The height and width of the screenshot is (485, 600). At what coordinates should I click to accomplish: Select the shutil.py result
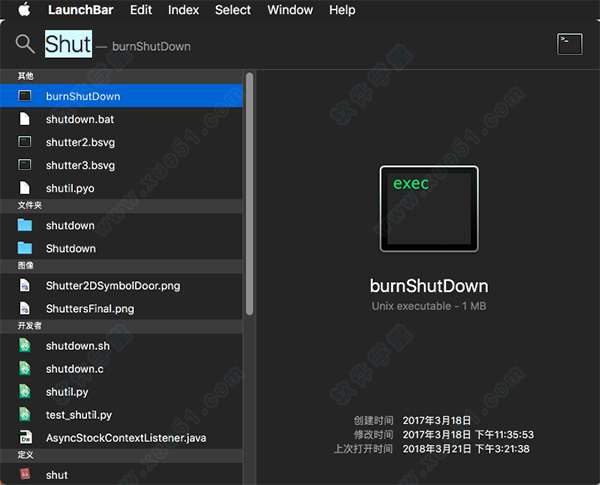121,391
